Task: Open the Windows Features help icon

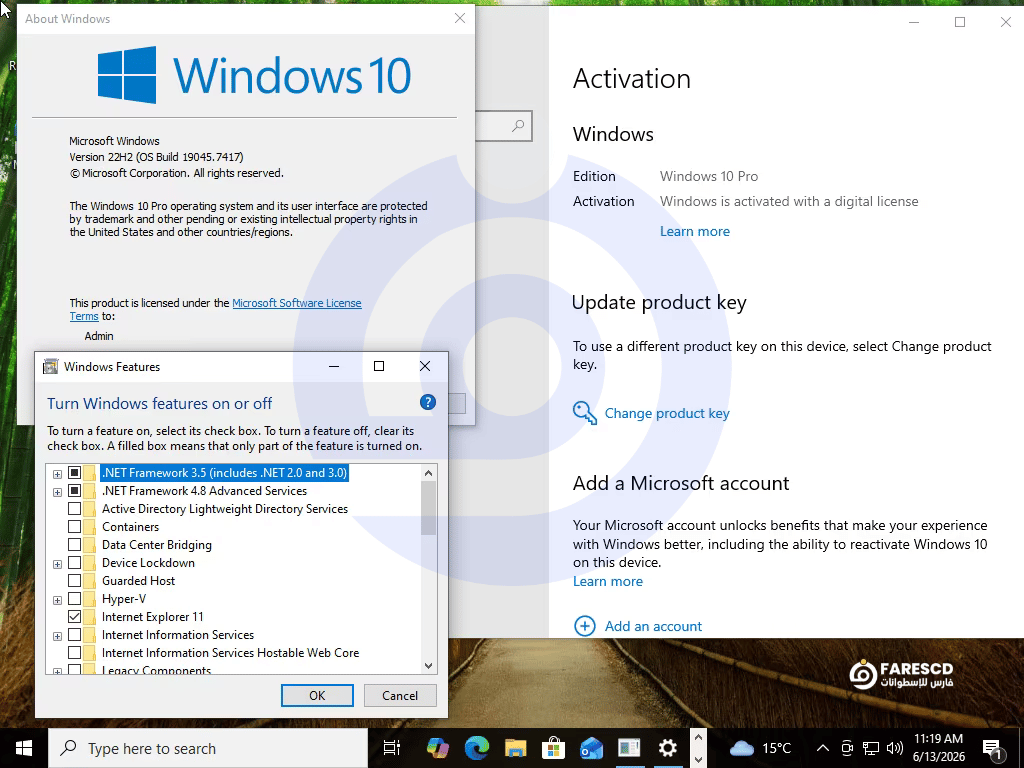Action: pos(428,402)
